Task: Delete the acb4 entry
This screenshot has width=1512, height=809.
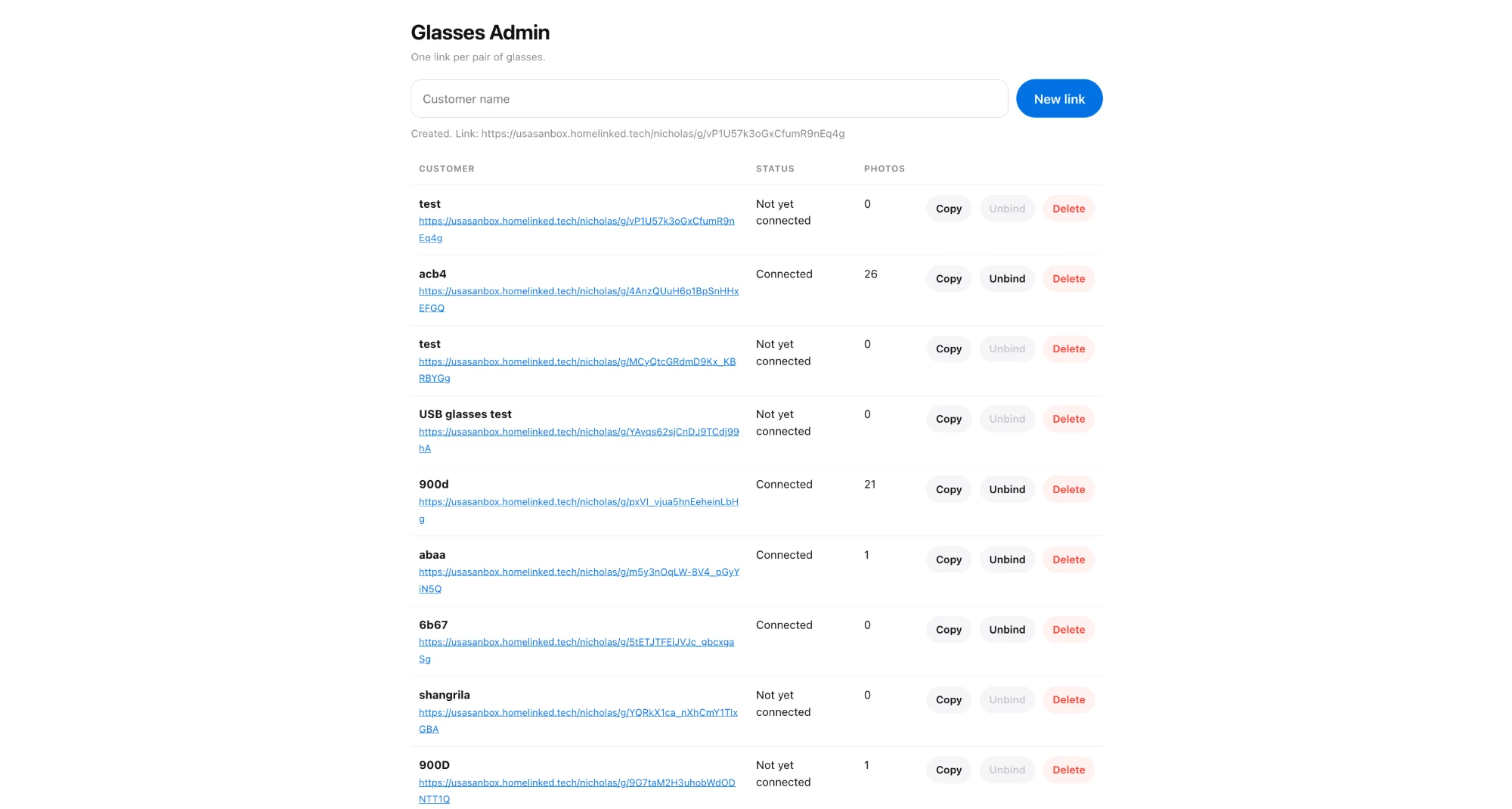Action: point(1068,279)
